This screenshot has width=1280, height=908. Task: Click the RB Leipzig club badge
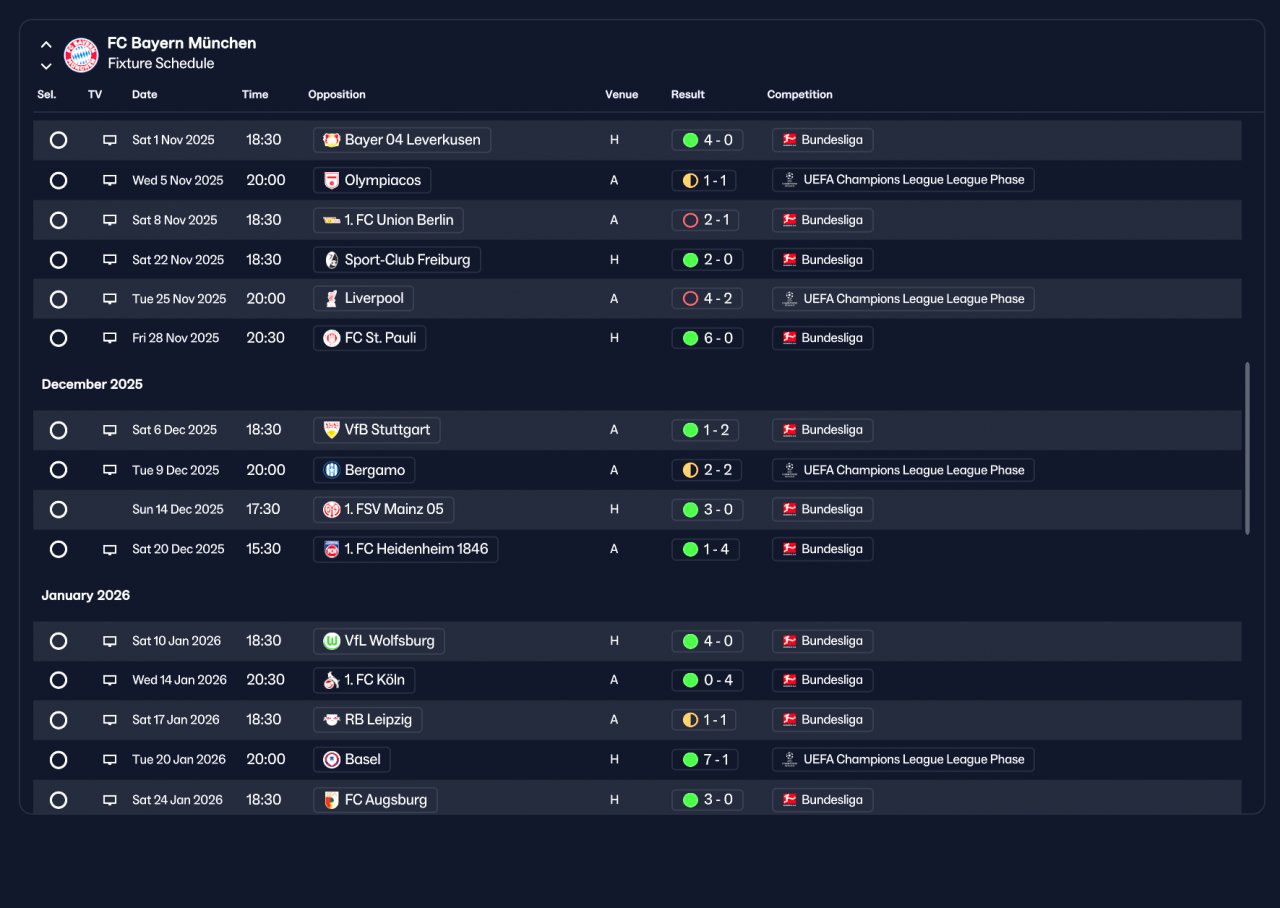tap(331, 720)
